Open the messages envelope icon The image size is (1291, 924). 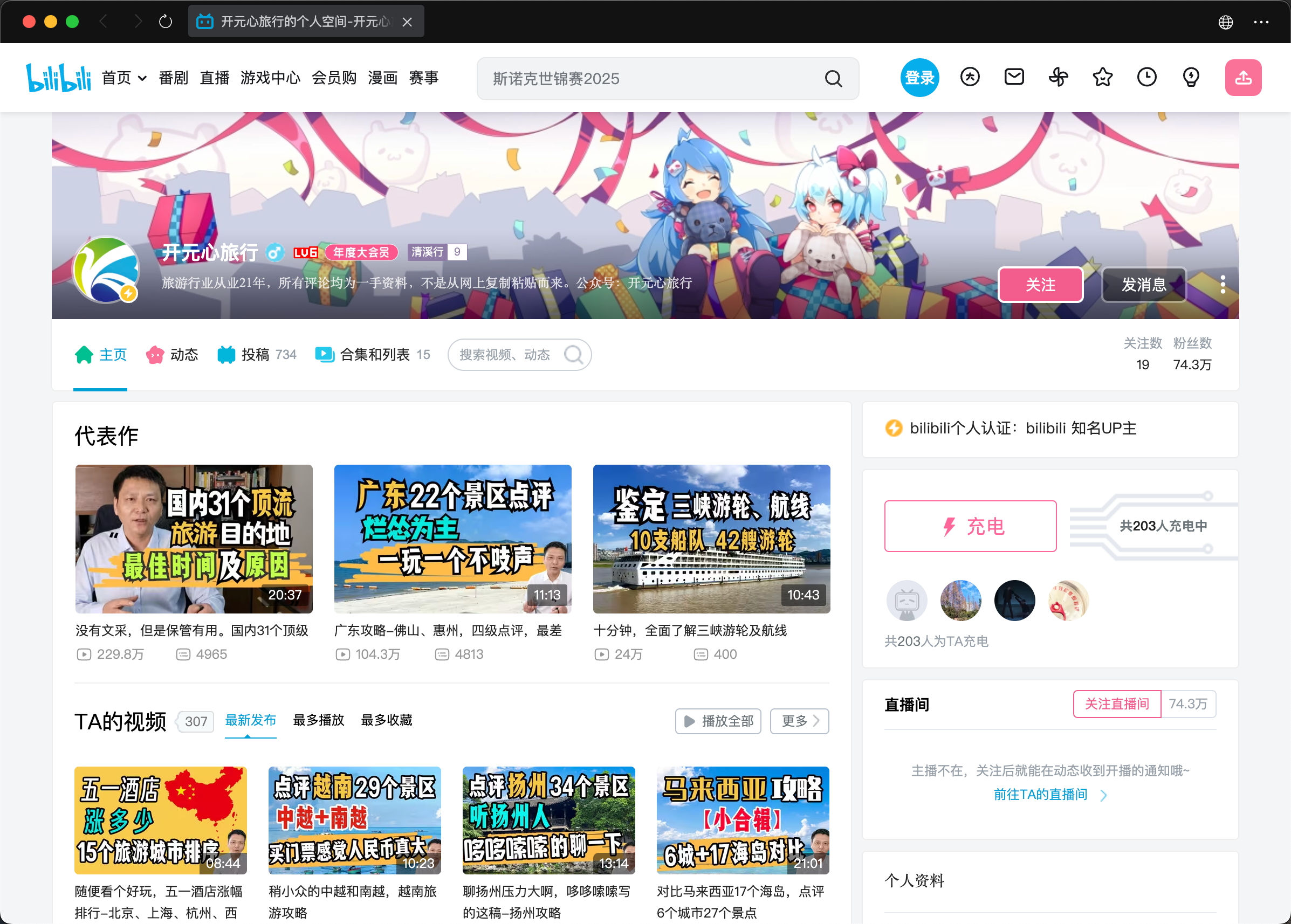click(1014, 78)
